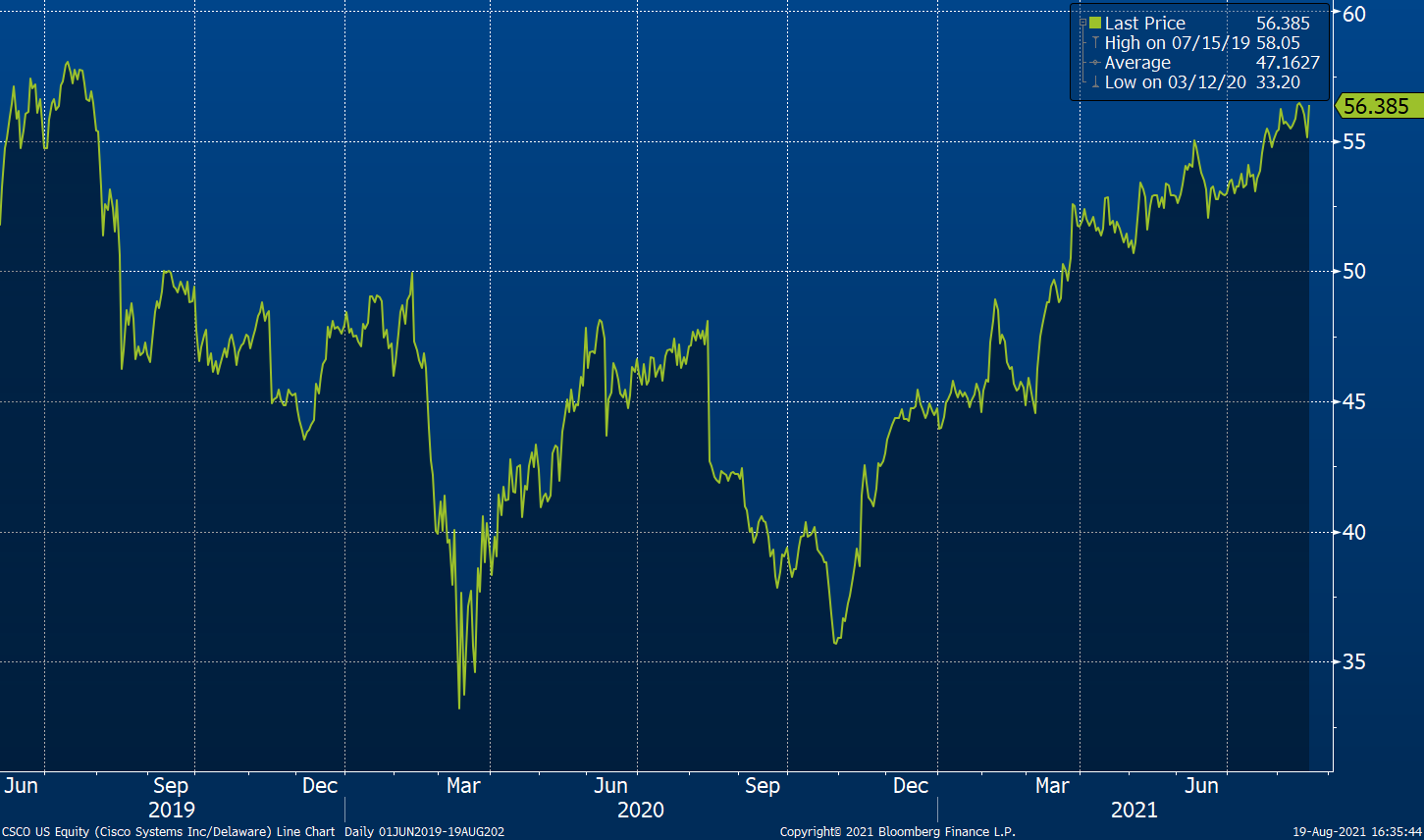Viewport: 1424px width, 840px height.
Task: Click the legend value 56.385
Action: pyautogui.click(x=1283, y=24)
